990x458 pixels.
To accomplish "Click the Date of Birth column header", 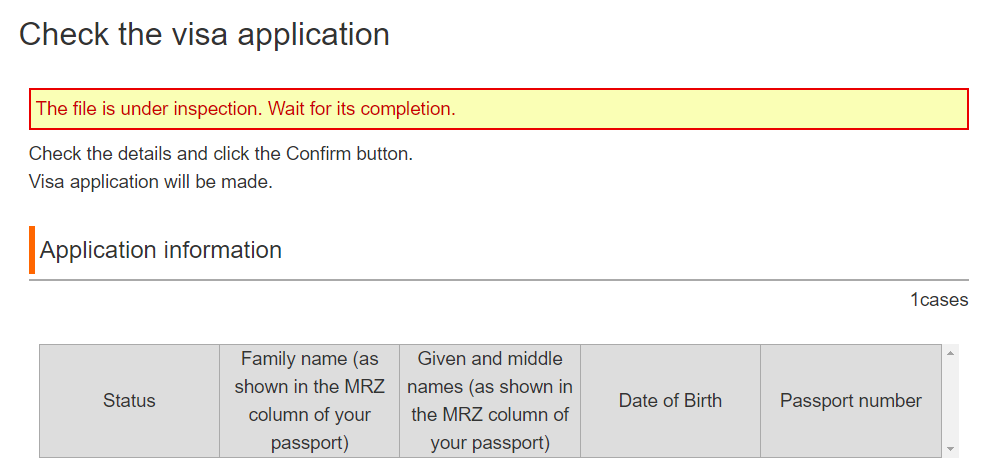I will [670, 400].
